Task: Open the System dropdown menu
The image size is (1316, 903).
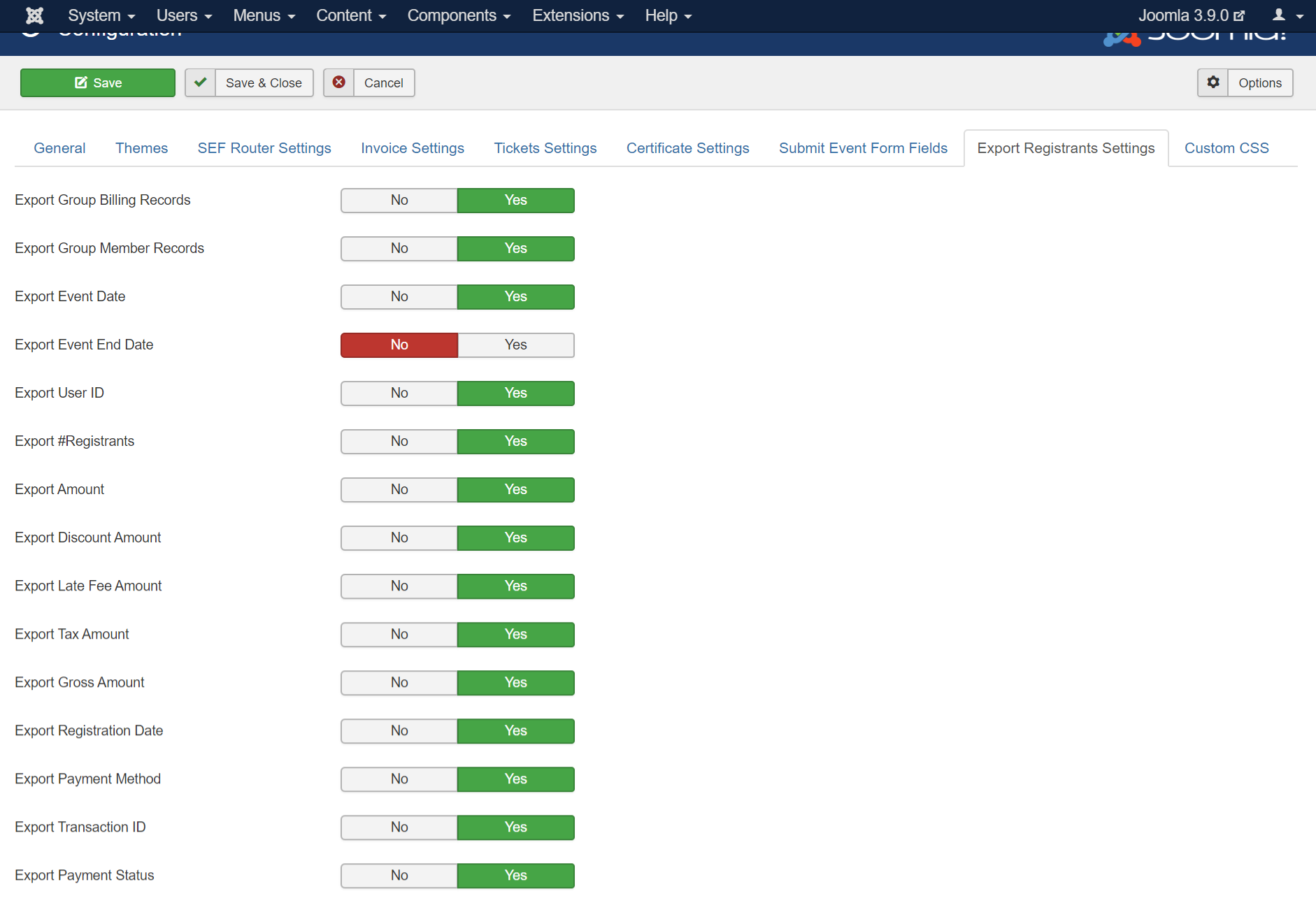Action: 101,15
